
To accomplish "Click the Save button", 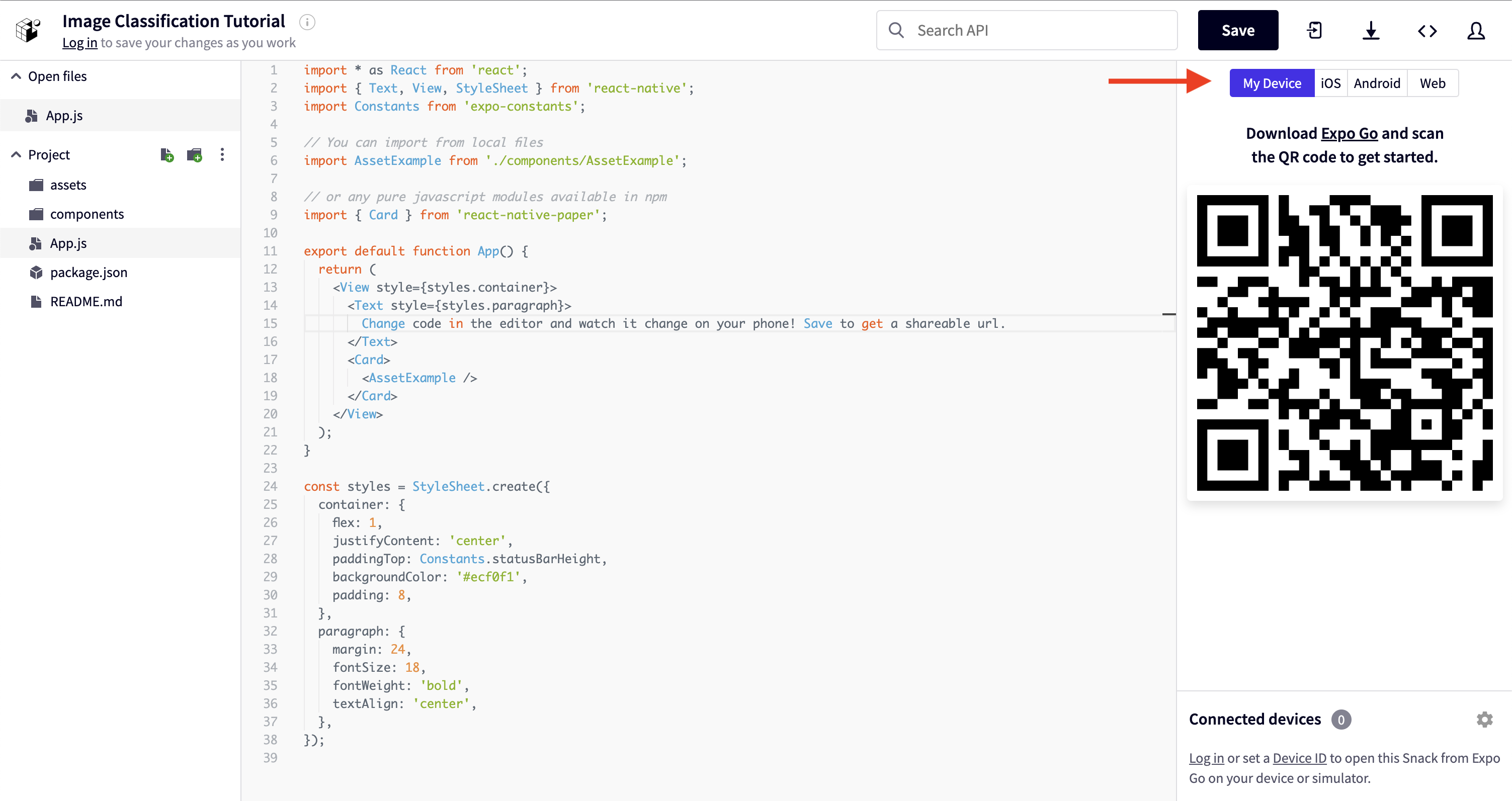I will 1238,30.
